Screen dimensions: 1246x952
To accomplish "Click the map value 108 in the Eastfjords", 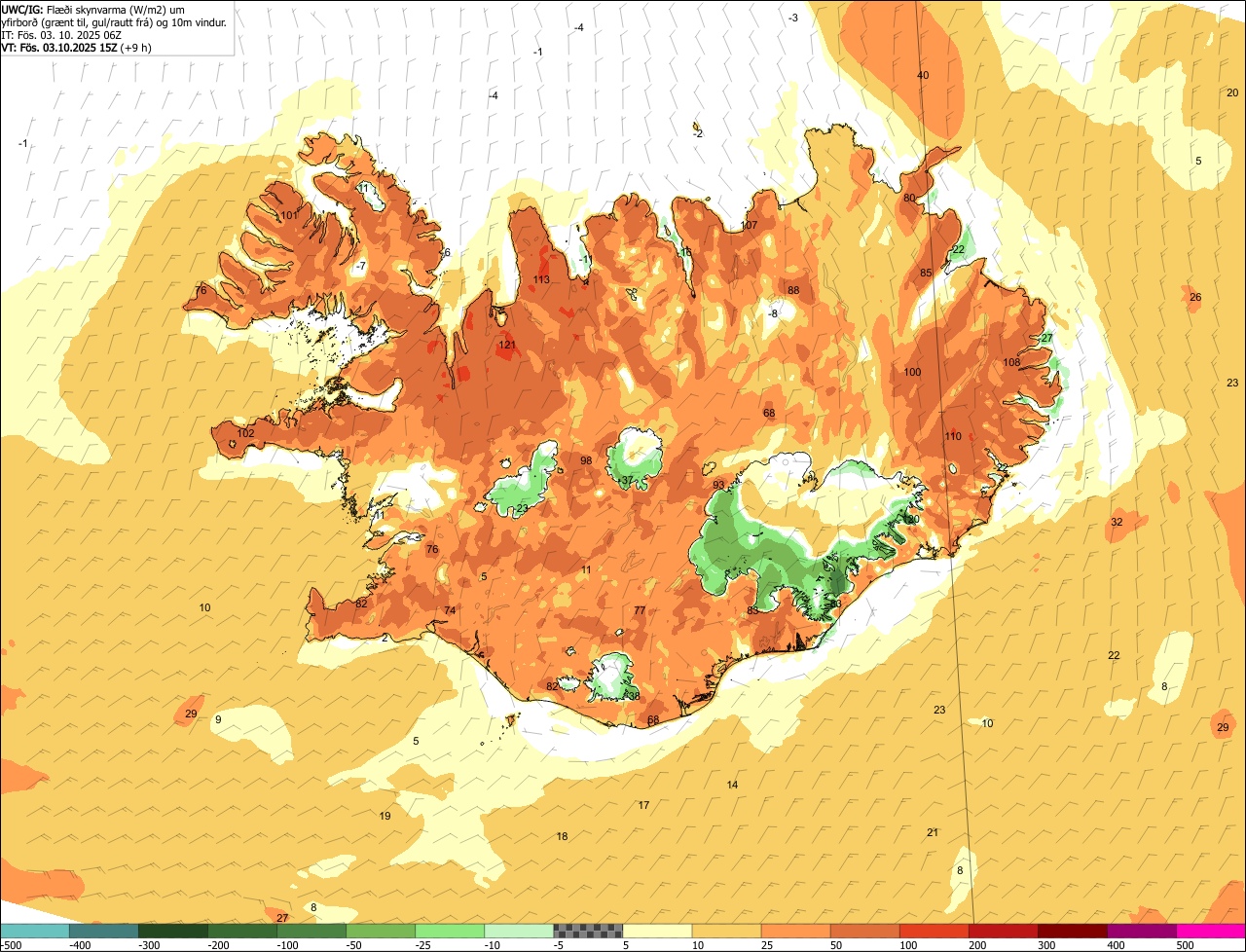I will point(1011,362).
